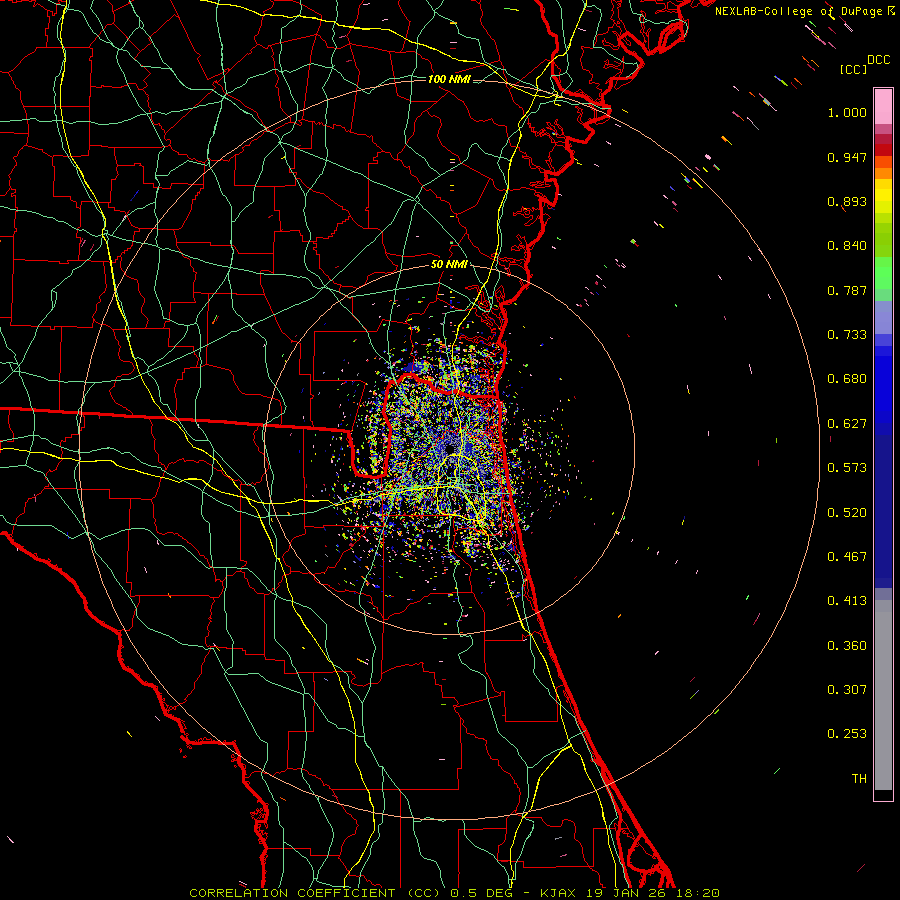Click the 0.627 scale value
This screenshot has width=900, height=900.
click(847, 424)
